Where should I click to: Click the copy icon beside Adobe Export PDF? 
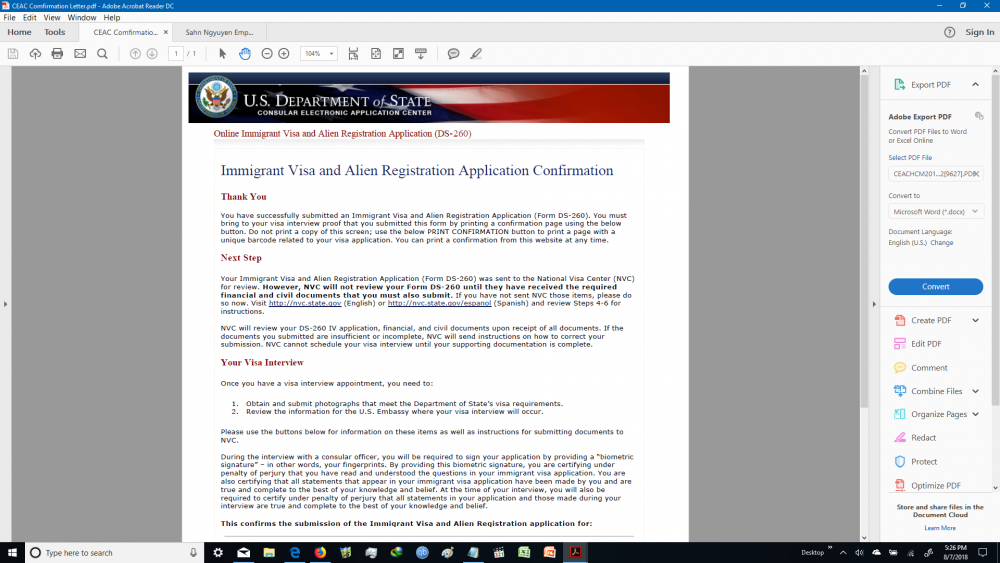click(979, 116)
